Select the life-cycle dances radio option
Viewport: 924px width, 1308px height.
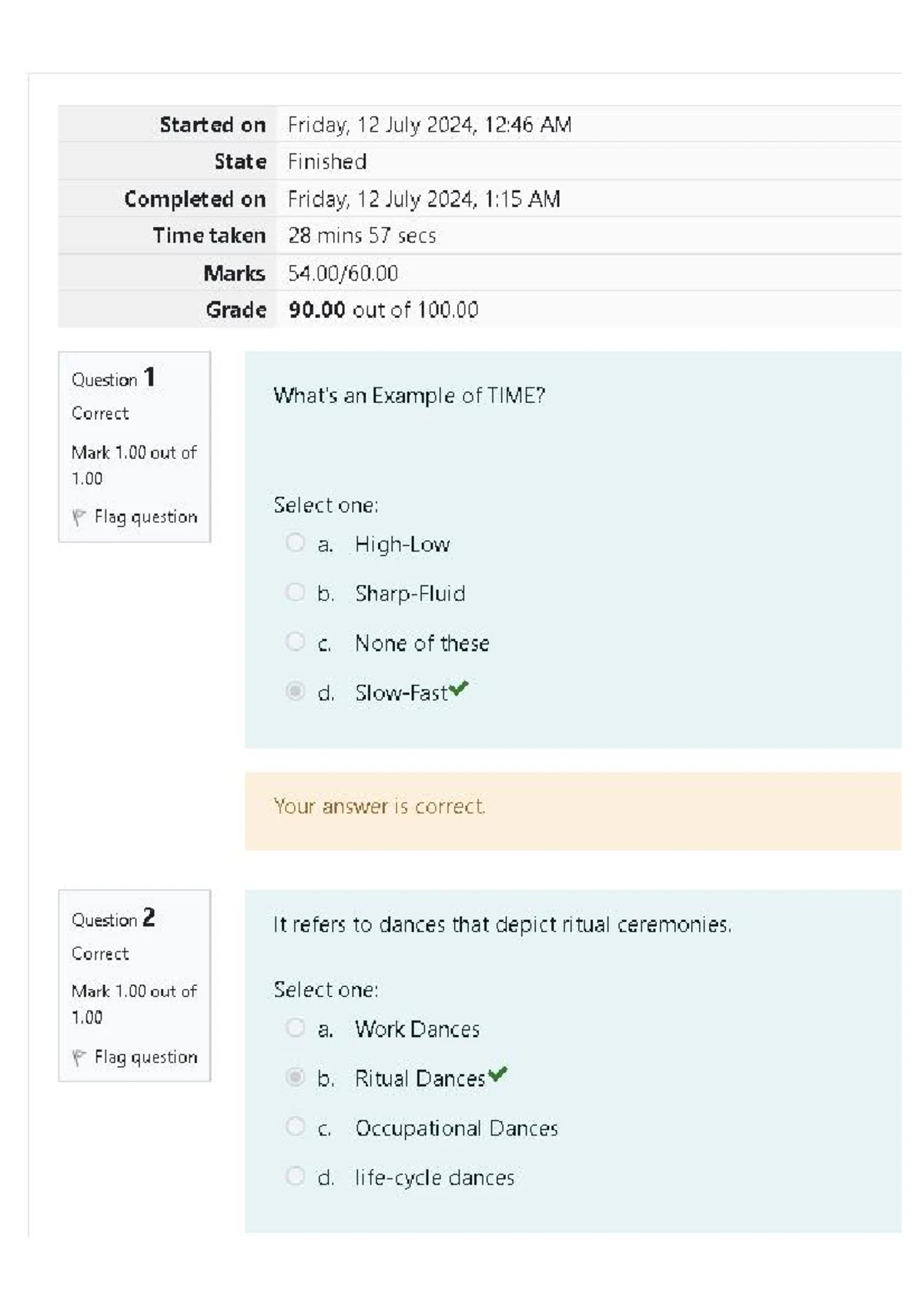295,1176
